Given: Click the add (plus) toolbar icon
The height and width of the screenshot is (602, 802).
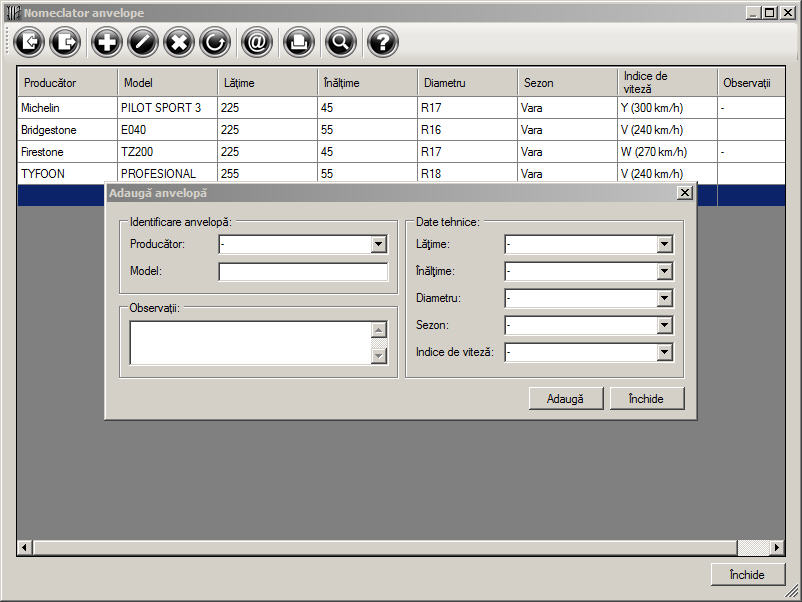Looking at the screenshot, I should [x=106, y=42].
